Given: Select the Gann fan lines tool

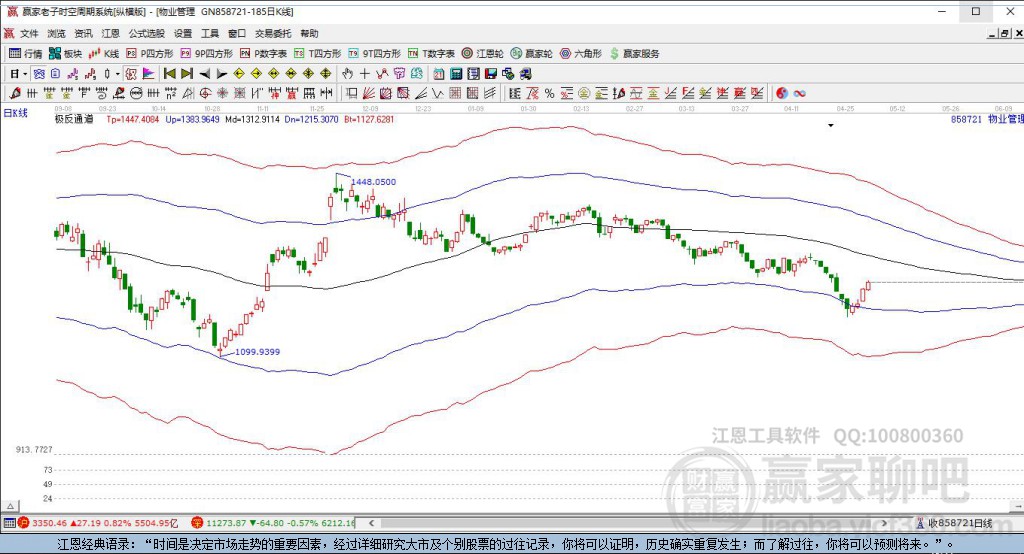Looking at the screenshot, I should point(368,93).
